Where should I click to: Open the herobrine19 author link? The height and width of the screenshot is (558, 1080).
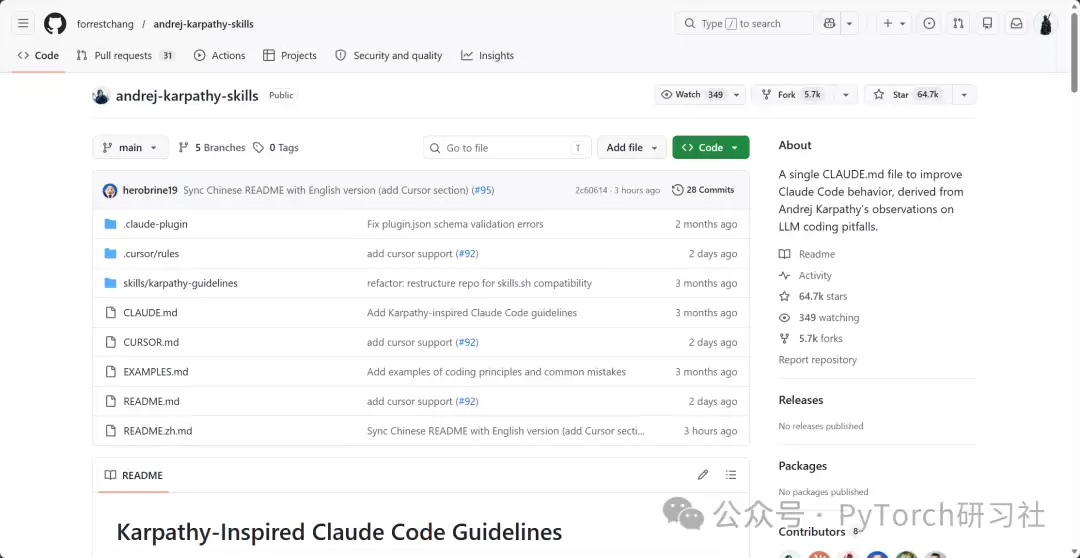coord(150,190)
